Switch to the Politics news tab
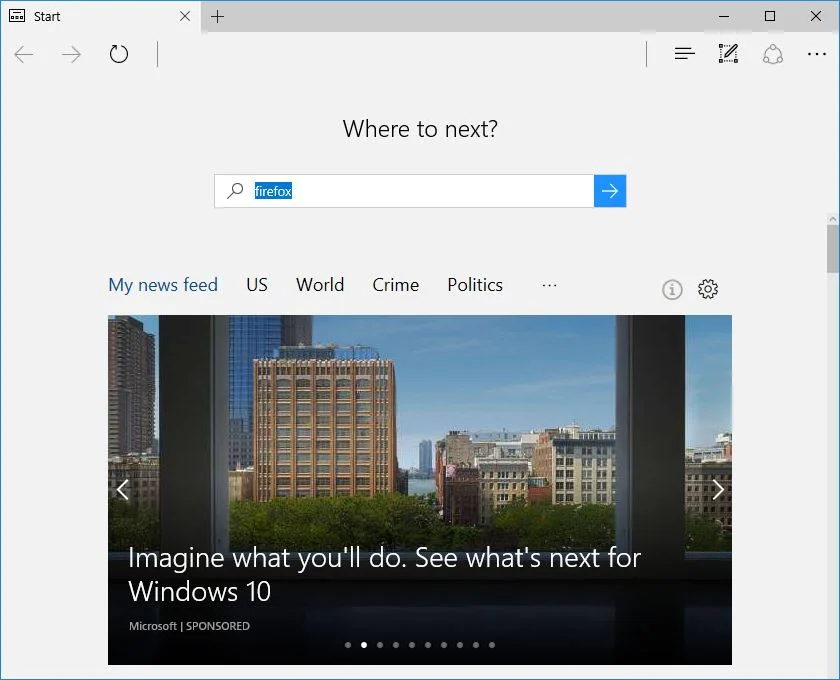 click(x=475, y=285)
